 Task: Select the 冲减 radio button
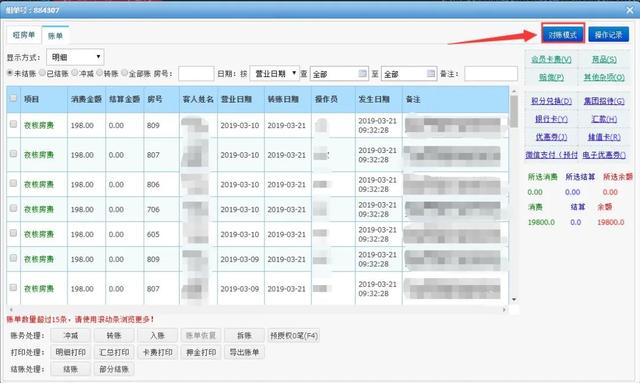click(x=75, y=73)
